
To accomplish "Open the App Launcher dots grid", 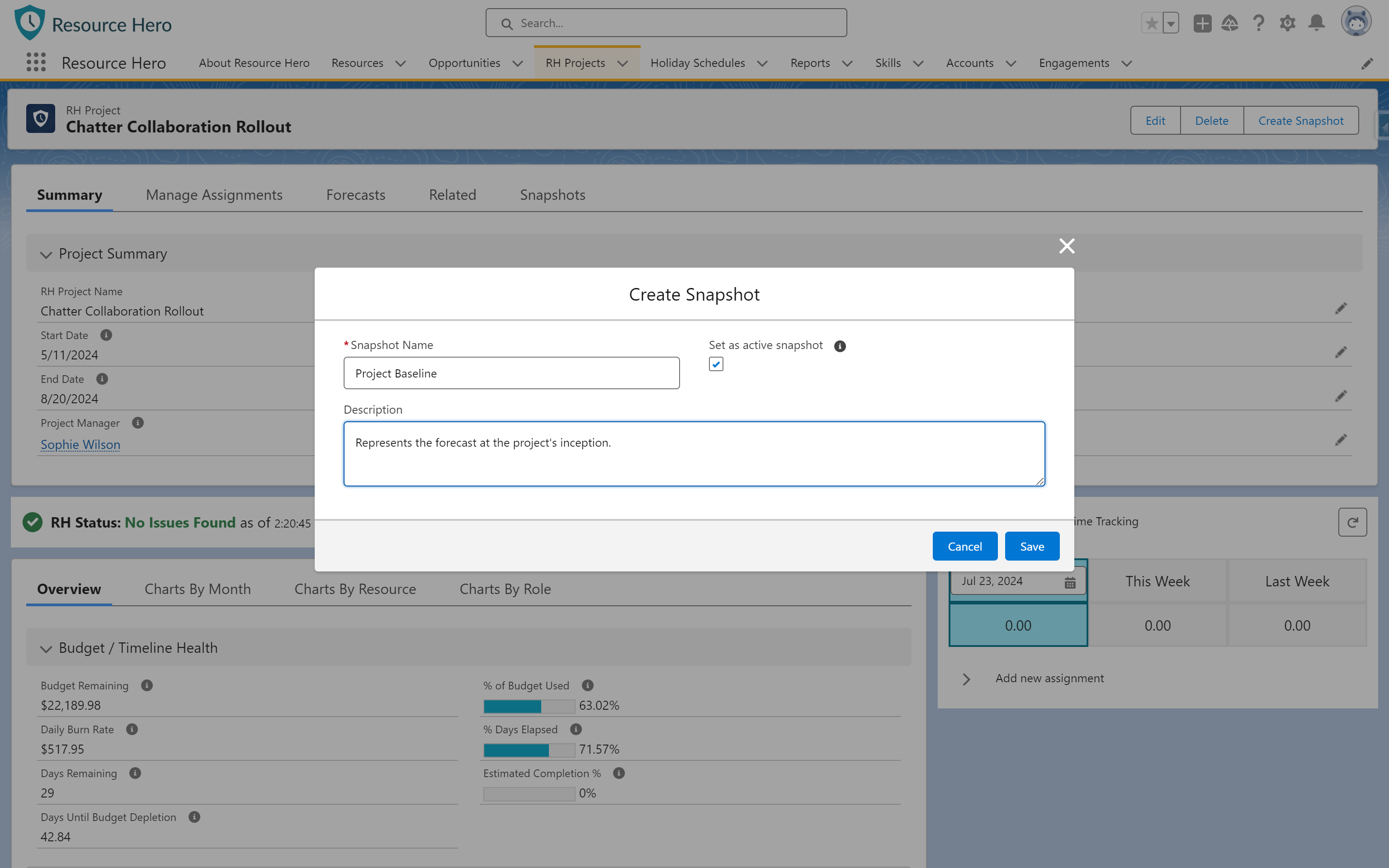I will coord(36,62).
